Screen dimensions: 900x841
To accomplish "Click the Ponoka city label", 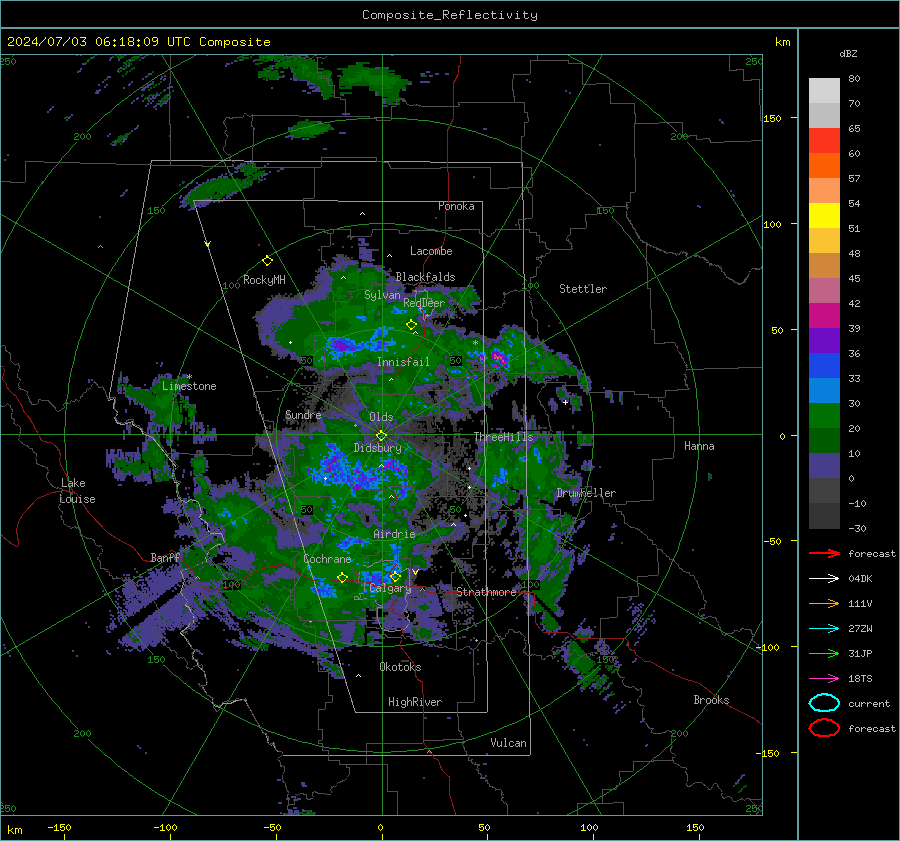I will 456,206.
